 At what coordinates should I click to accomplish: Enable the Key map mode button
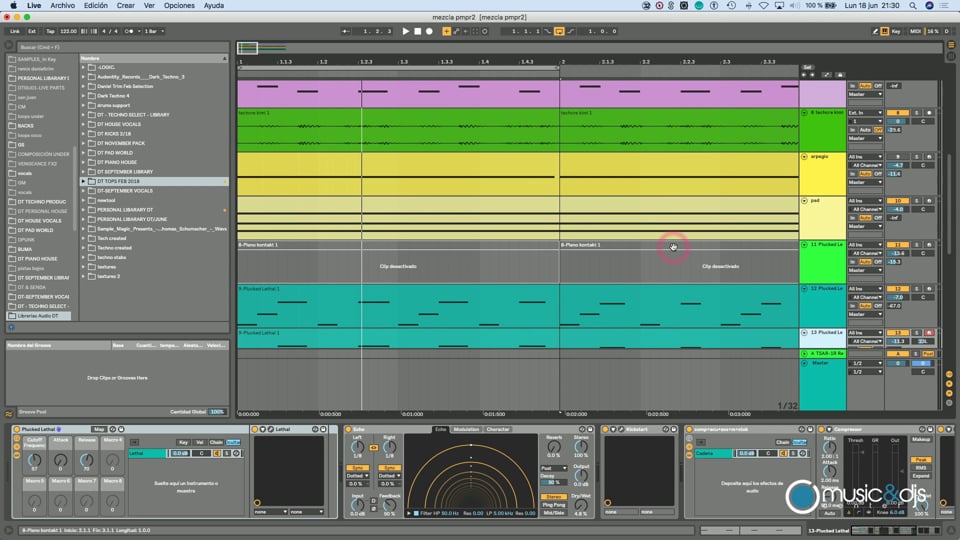pos(896,31)
